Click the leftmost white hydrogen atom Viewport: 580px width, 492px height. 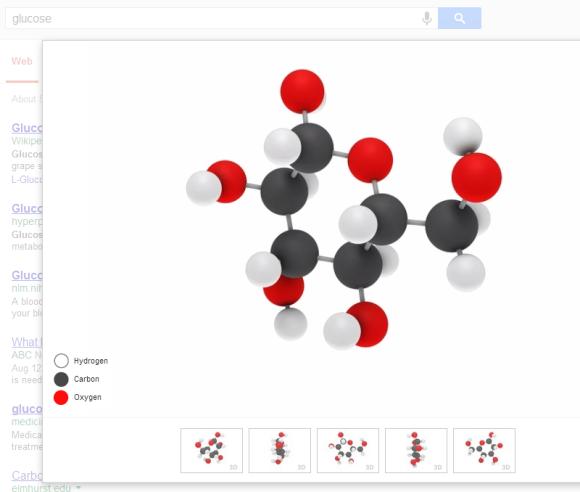tap(203, 188)
